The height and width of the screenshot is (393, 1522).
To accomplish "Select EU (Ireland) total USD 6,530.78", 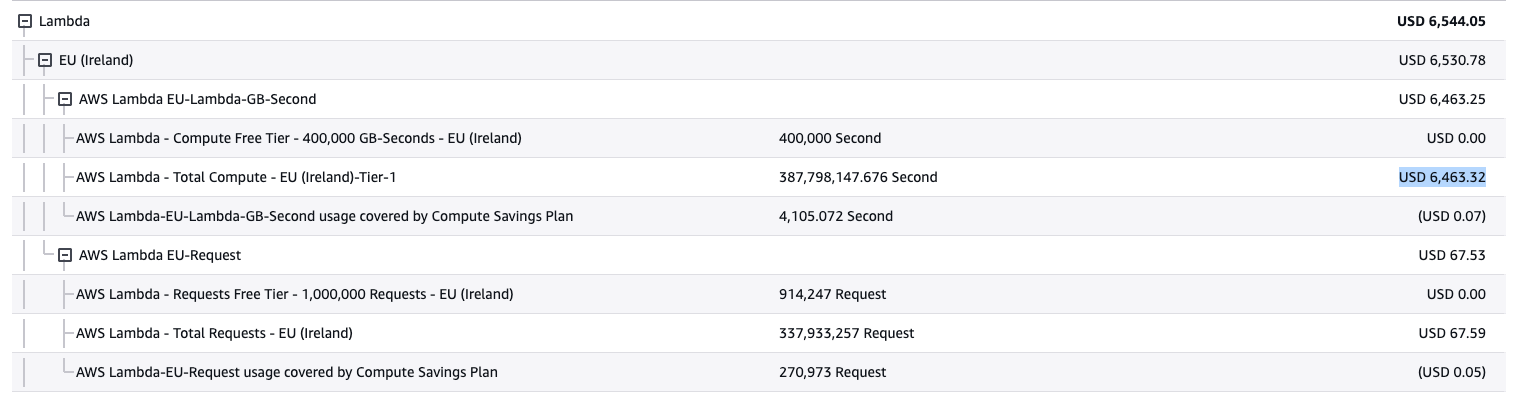I will 1442,60.
